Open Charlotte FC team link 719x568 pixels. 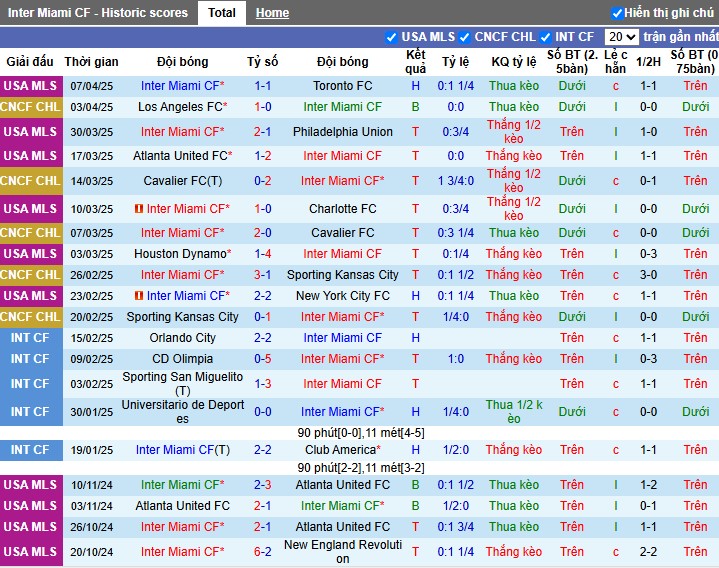coord(343,209)
